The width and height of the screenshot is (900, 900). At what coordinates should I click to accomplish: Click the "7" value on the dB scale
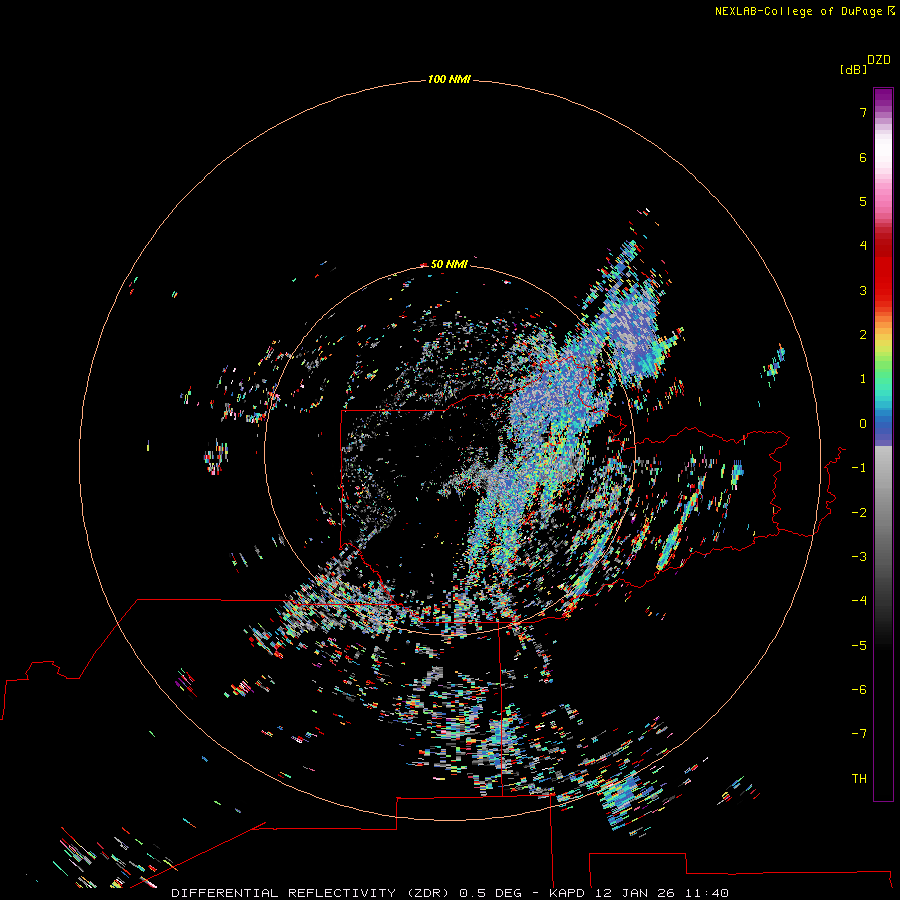tap(863, 112)
